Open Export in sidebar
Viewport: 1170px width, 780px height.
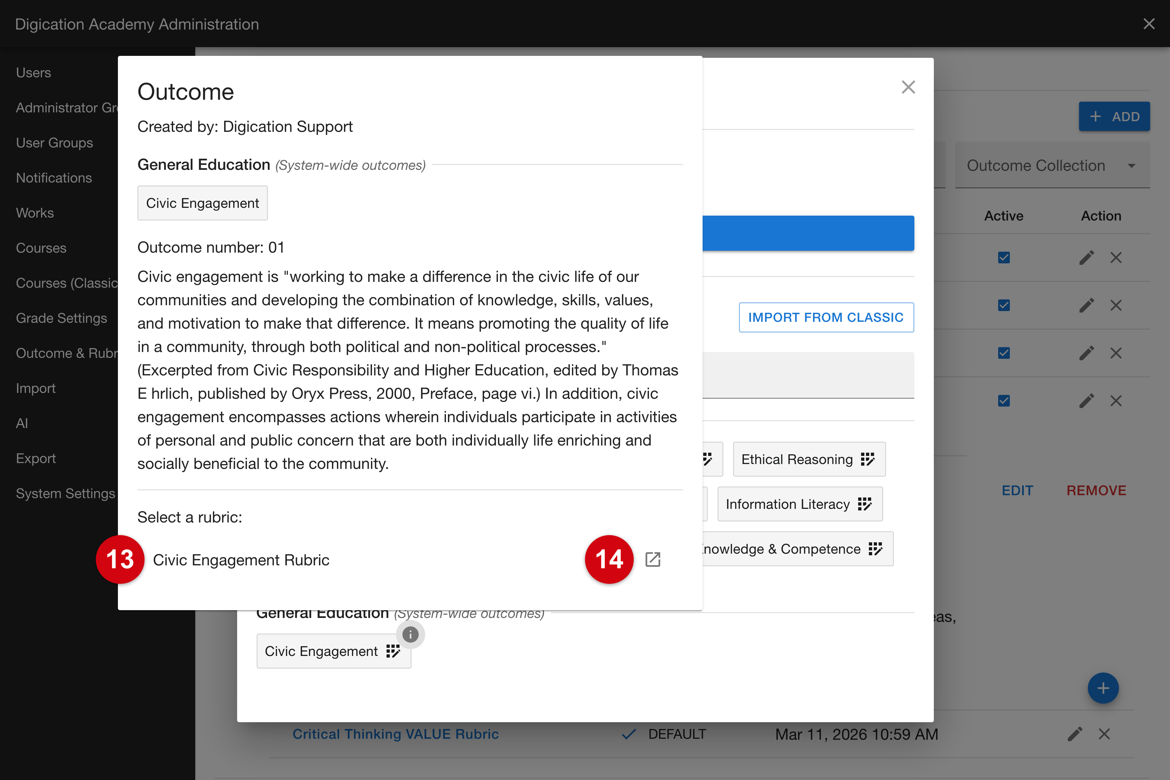pos(36,458)
